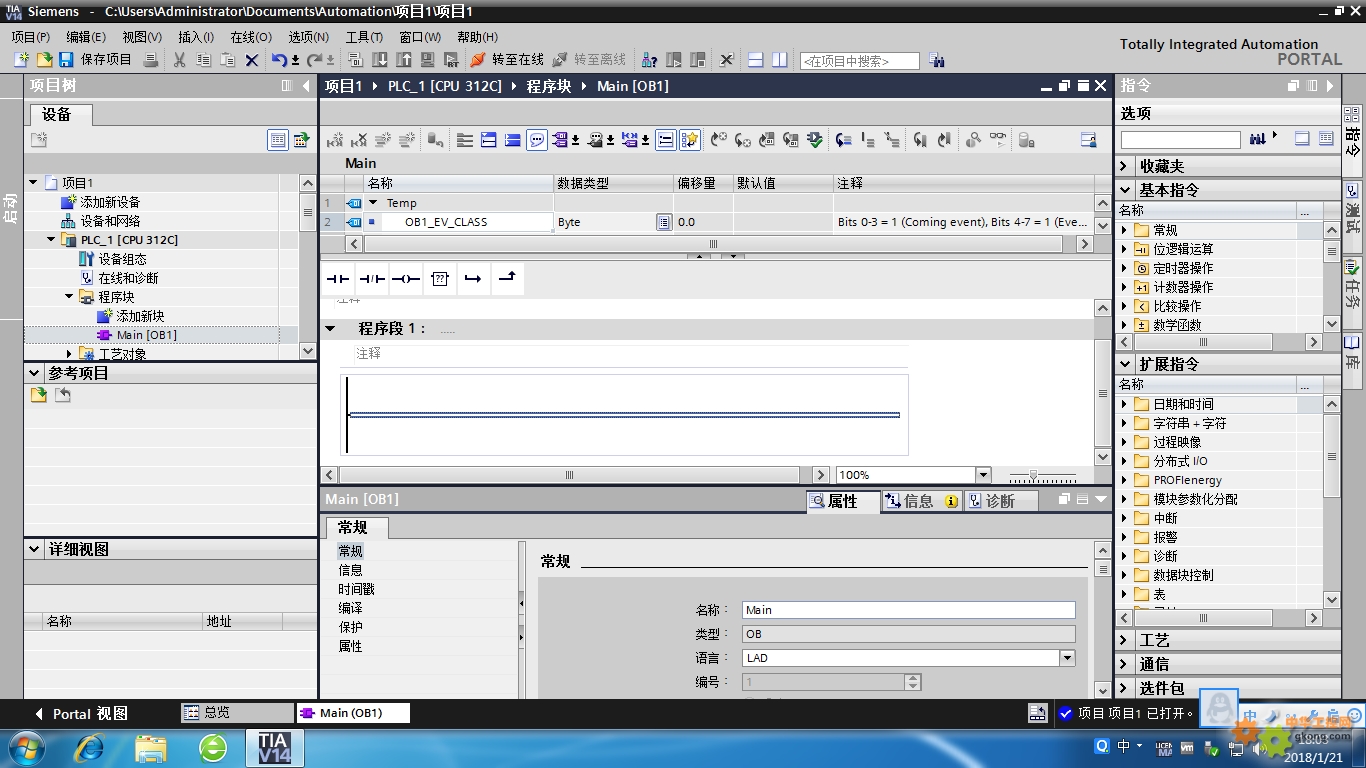The image size is (1366, 768).
Task: Click the open project icon
Action: point(44,60)
